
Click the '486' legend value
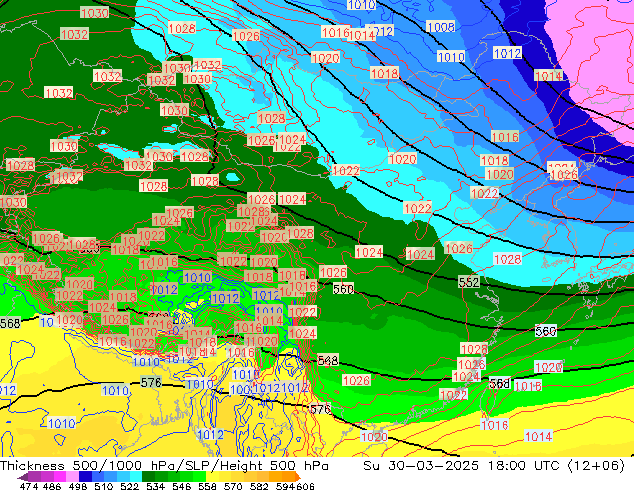click(52, 486)
